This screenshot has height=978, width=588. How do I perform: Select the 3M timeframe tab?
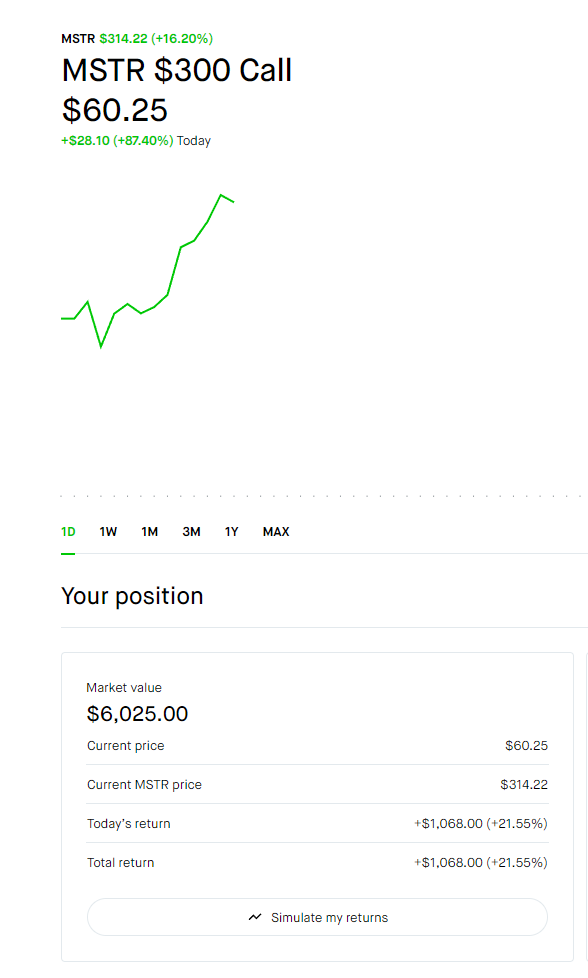pos(191,531)
